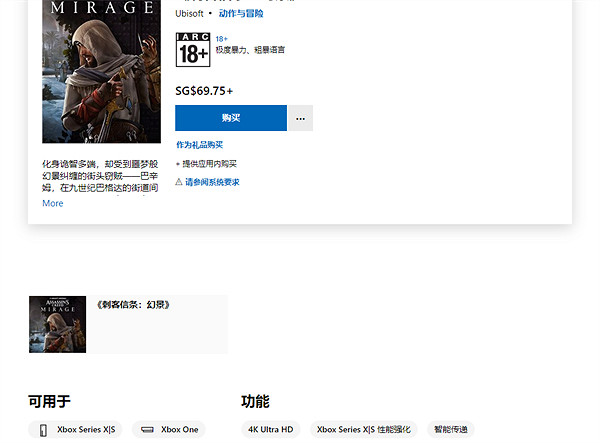Click the plus icon before 提供应用内购买

pos(178,163)
